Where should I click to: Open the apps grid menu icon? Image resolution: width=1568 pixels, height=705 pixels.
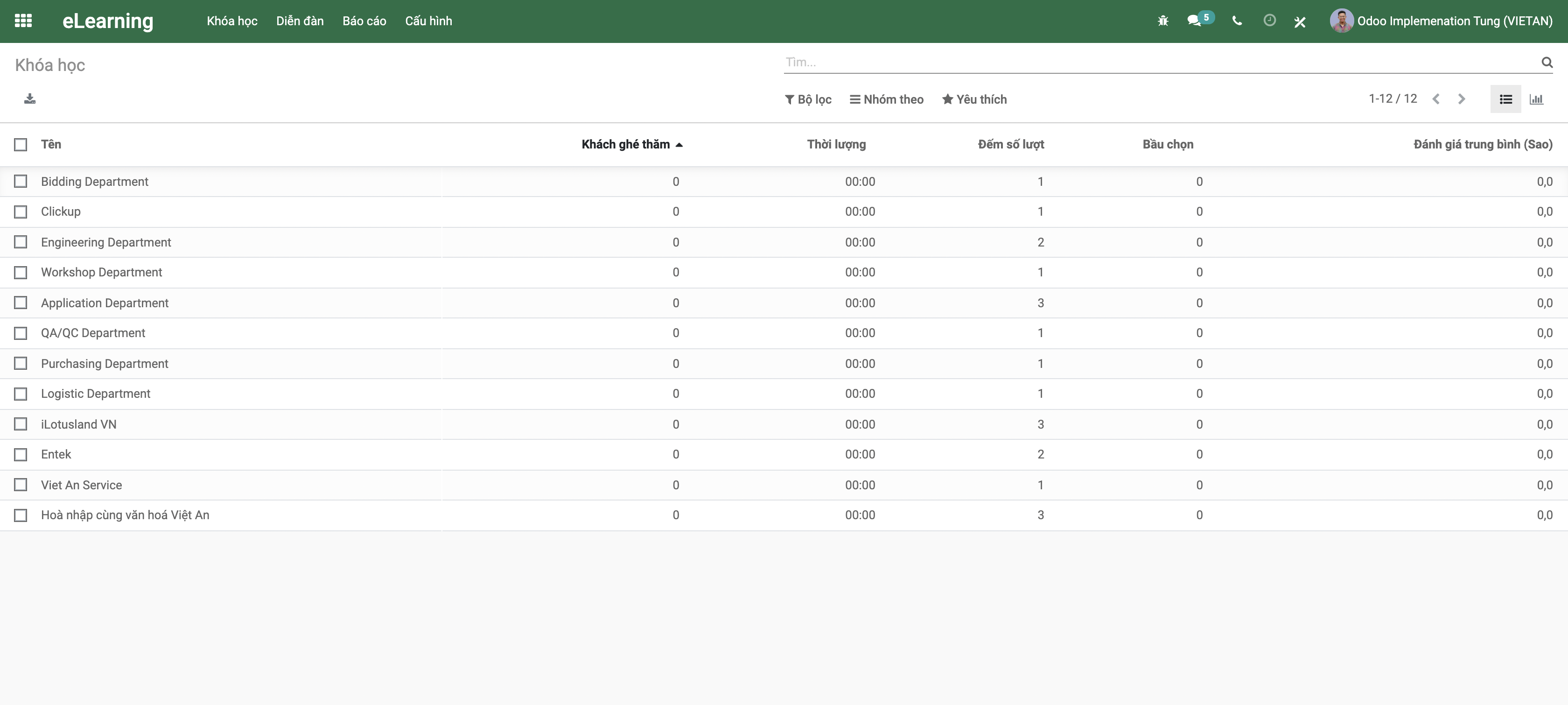[23, 21]
